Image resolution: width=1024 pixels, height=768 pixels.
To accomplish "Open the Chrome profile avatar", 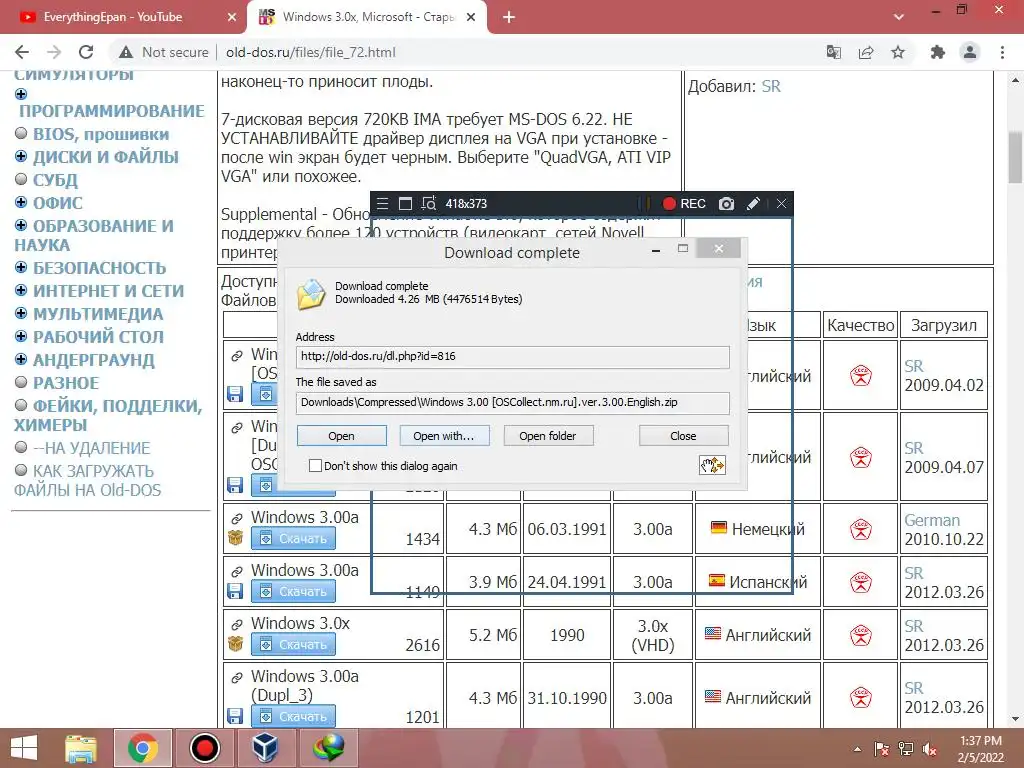I will pos(970,52).
